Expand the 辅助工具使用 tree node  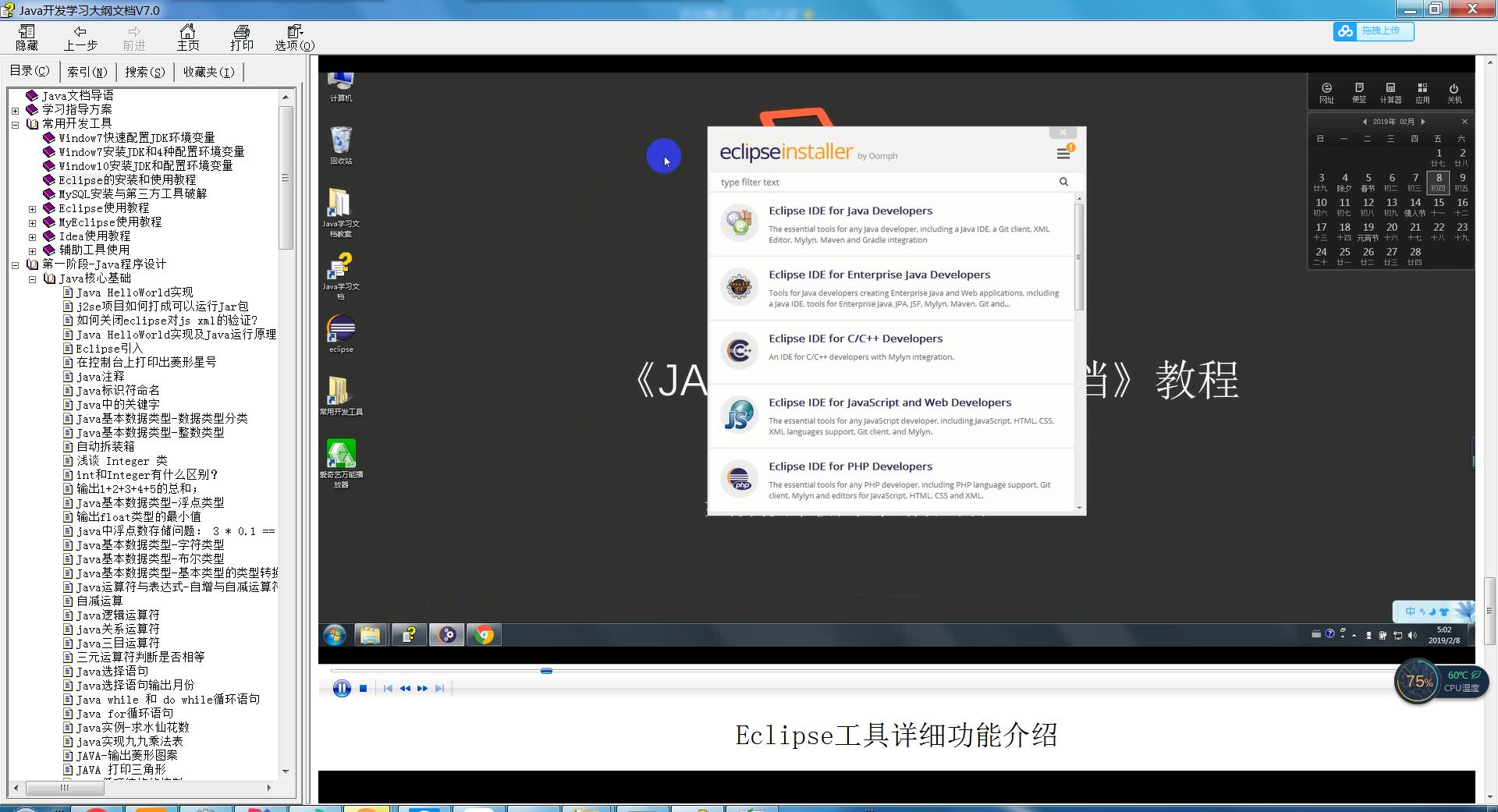coord(32,250)
